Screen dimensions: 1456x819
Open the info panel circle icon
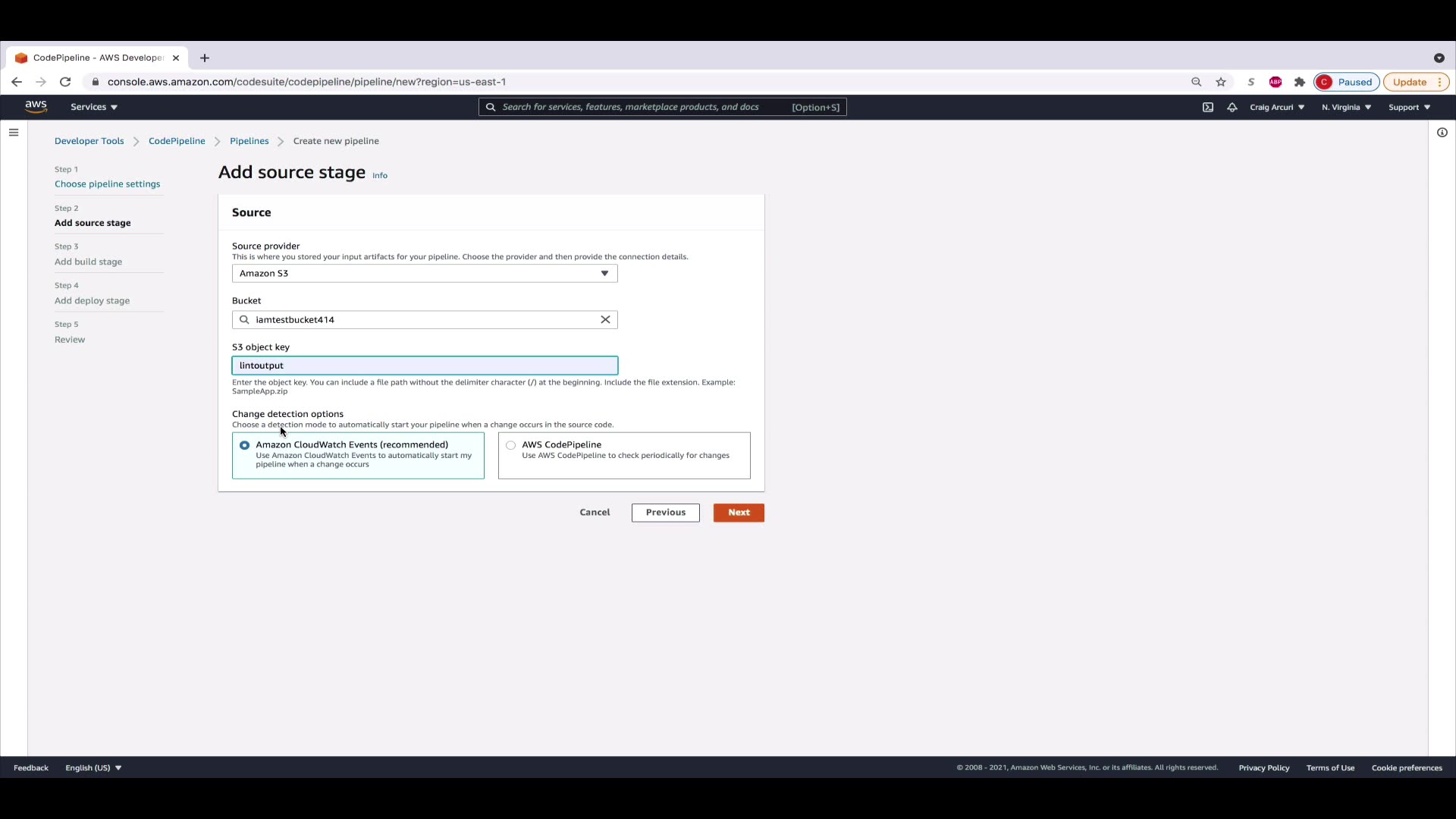(1442, 133)
